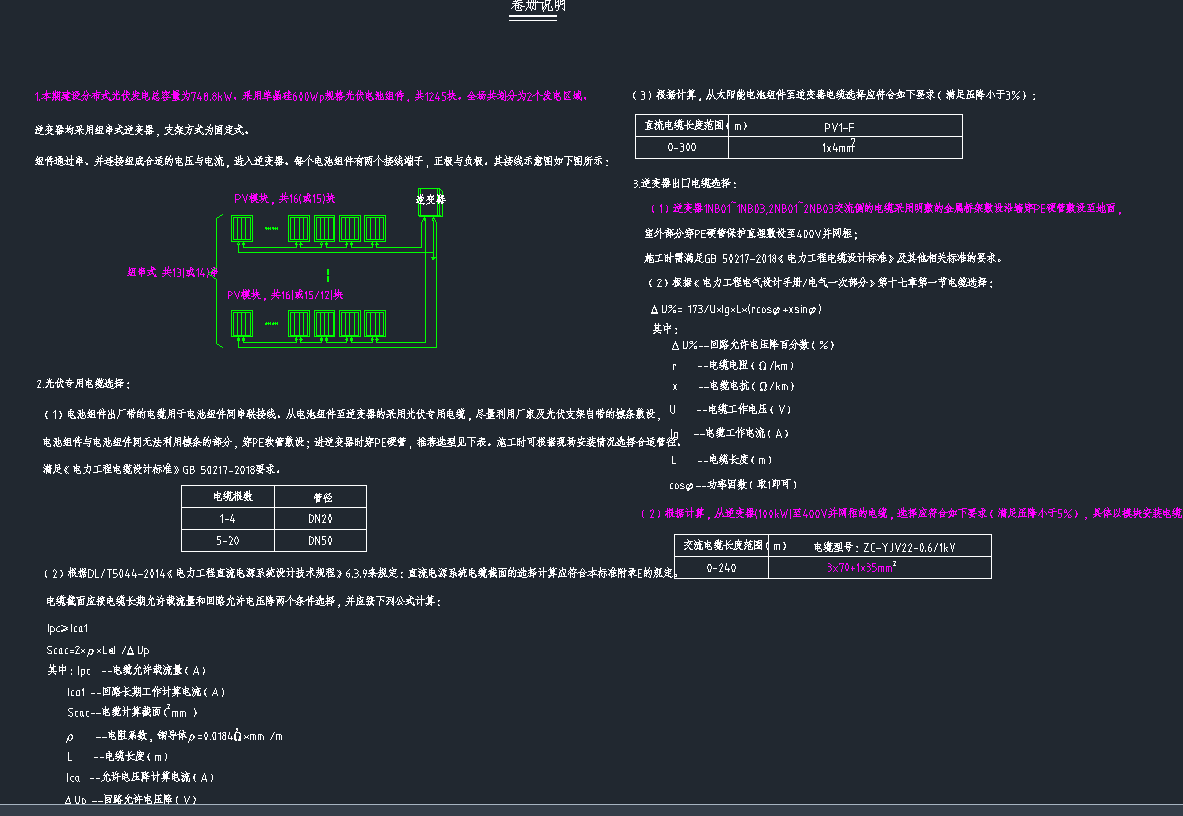The image size is (1183, 816).
Task: Select the underlined title text at top
Action: (x=539, y=7)
